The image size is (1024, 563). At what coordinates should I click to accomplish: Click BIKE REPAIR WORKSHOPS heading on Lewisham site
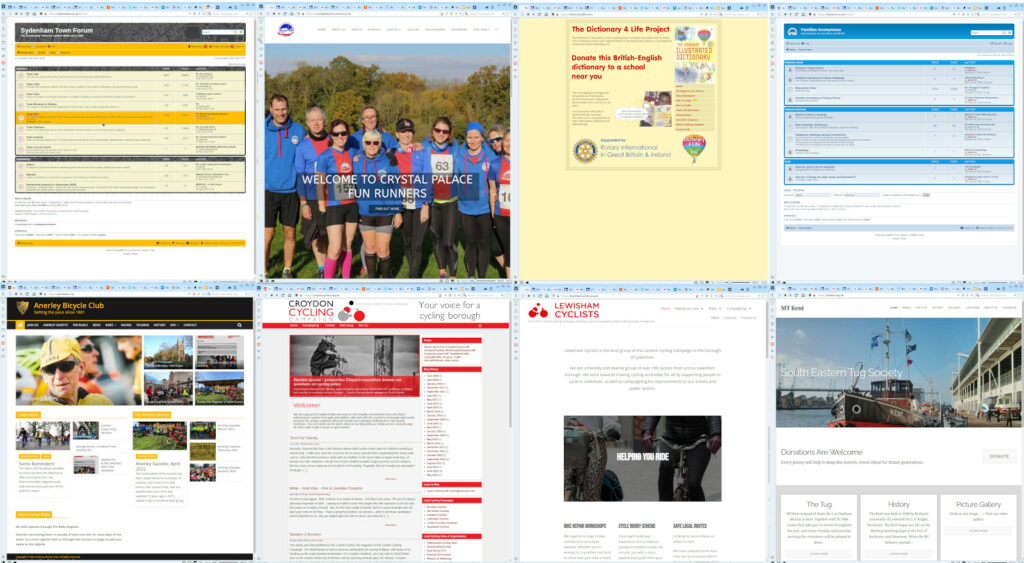tap(584, 526)
